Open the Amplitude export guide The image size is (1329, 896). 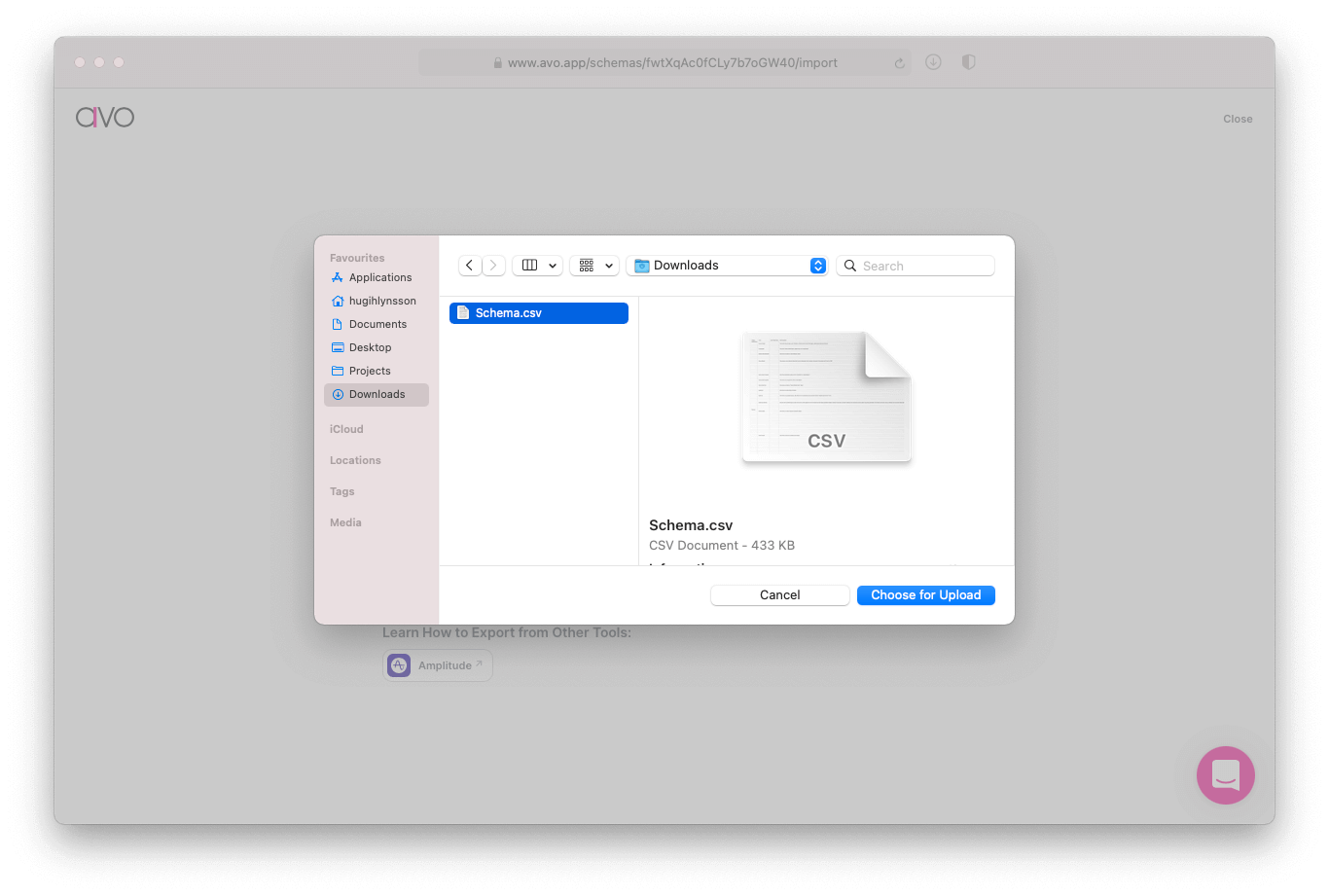coord(438,664)
